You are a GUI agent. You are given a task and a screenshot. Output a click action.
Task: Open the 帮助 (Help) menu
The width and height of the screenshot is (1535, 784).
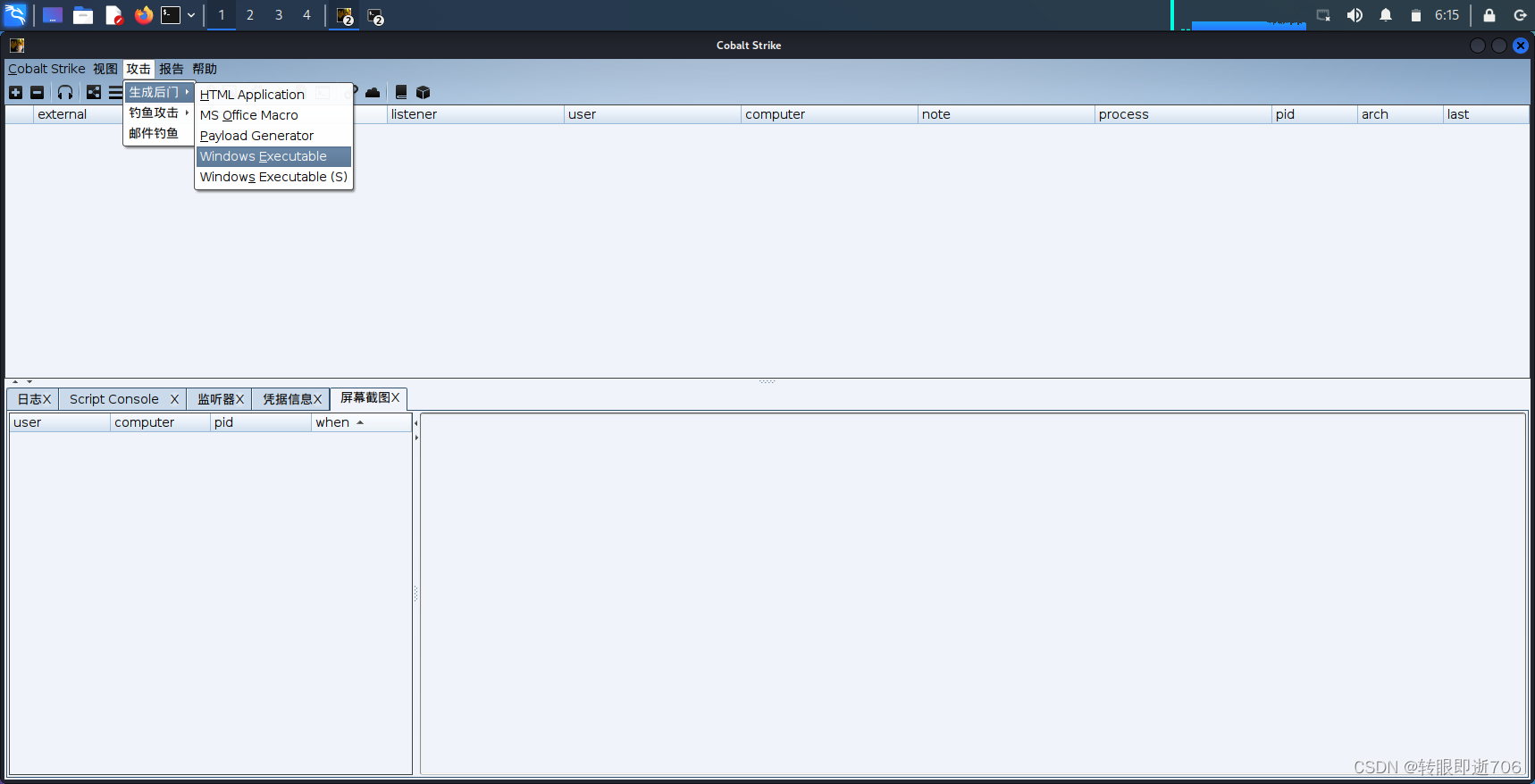pos(205,69)
